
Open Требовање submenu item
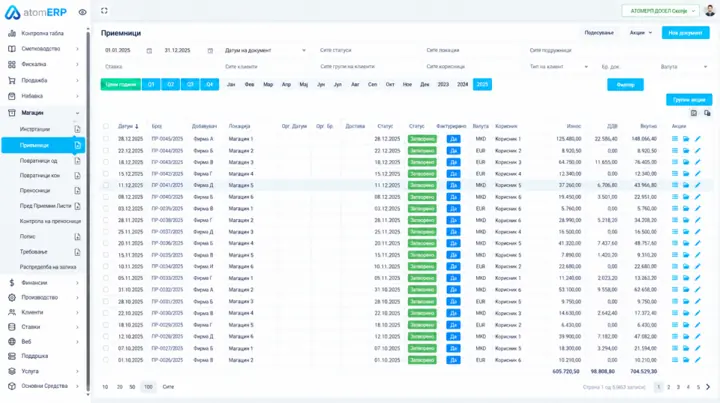point(34,252)
